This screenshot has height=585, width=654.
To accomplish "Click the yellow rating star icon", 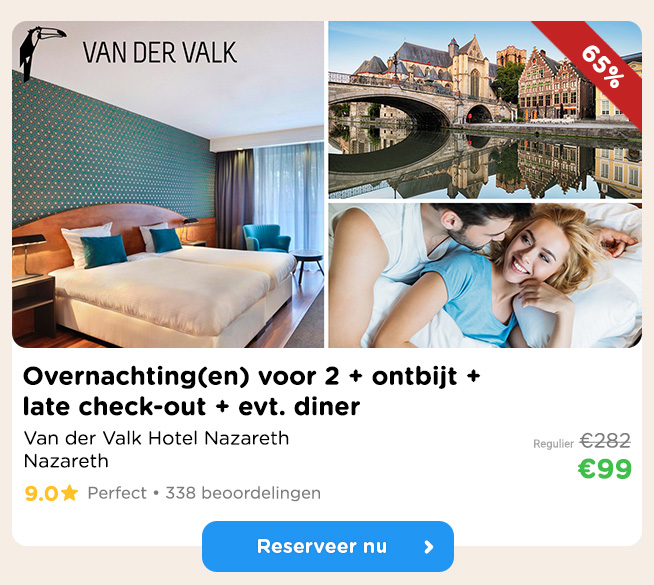I will tap(69, 493).
